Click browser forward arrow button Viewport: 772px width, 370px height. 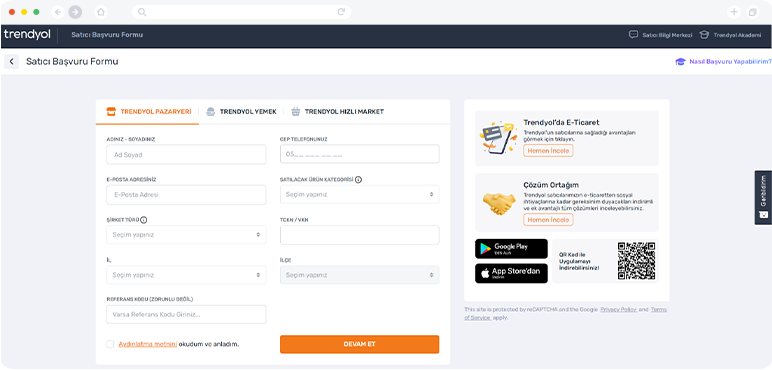click(75, 12)
